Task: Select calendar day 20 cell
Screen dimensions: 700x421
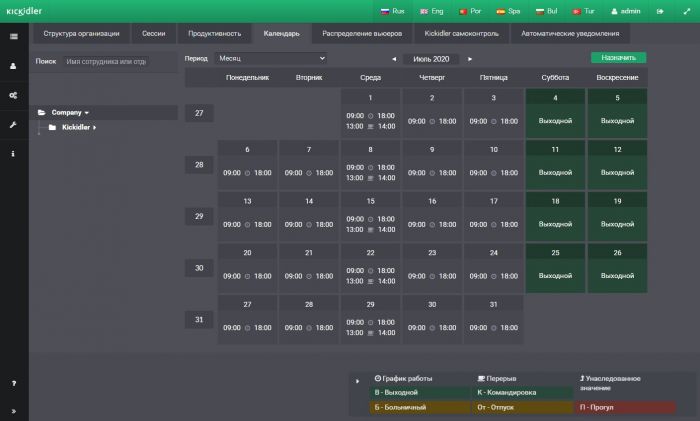Action: pos(247,268)
